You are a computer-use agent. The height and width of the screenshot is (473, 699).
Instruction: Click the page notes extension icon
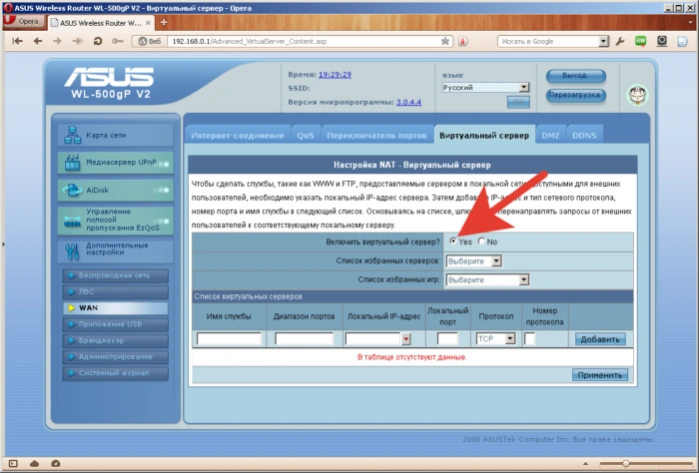[x=682, y=41]
